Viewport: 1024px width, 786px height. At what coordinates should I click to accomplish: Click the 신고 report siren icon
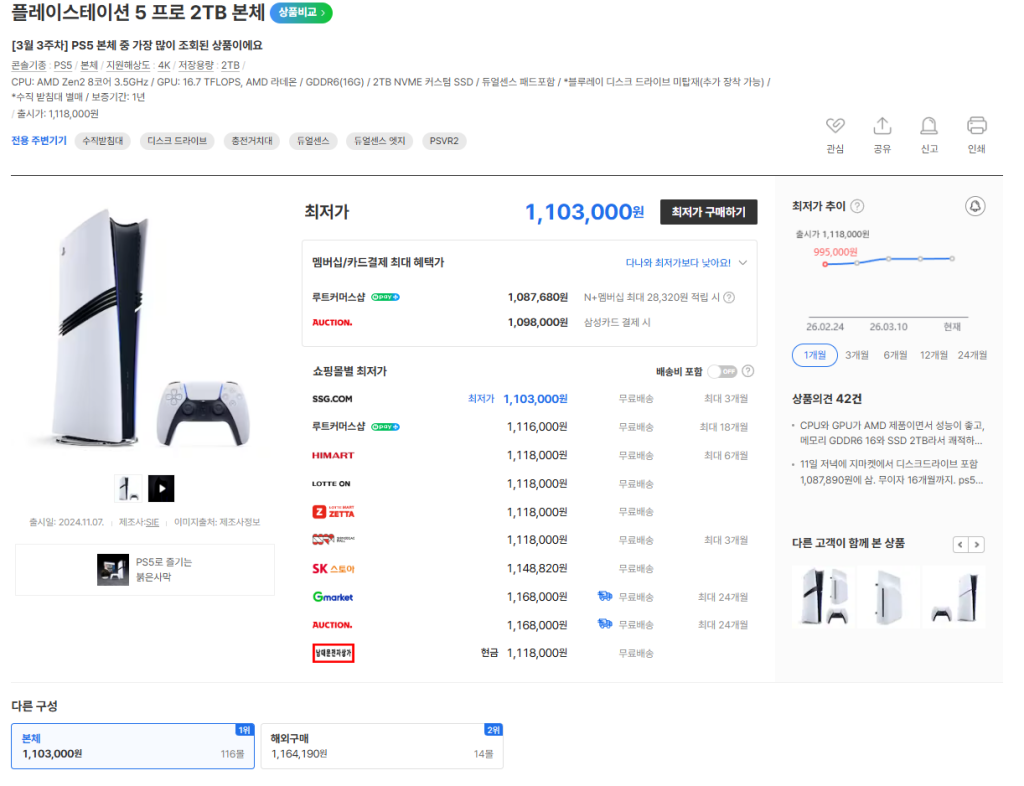click(929, 126)
